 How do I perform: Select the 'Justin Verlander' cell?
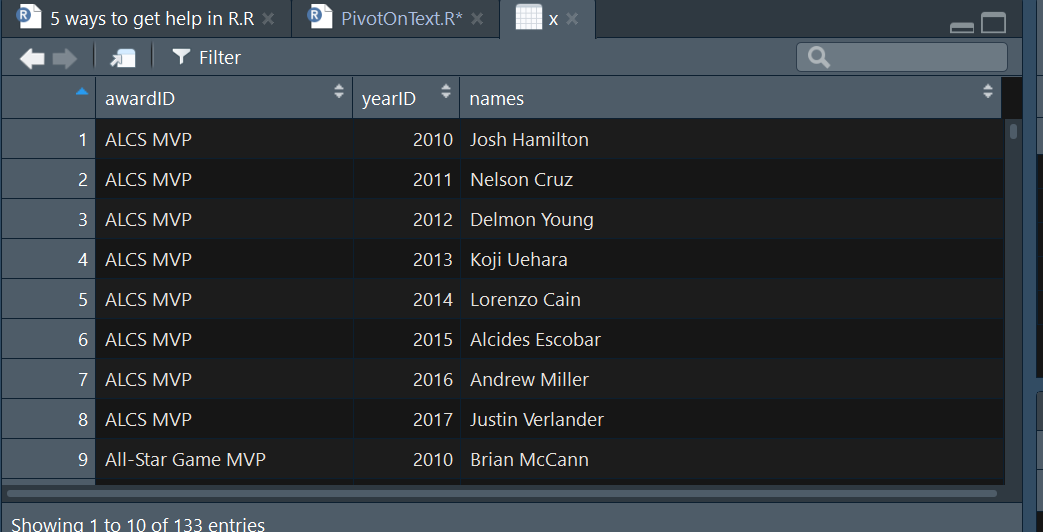(537, 420)
